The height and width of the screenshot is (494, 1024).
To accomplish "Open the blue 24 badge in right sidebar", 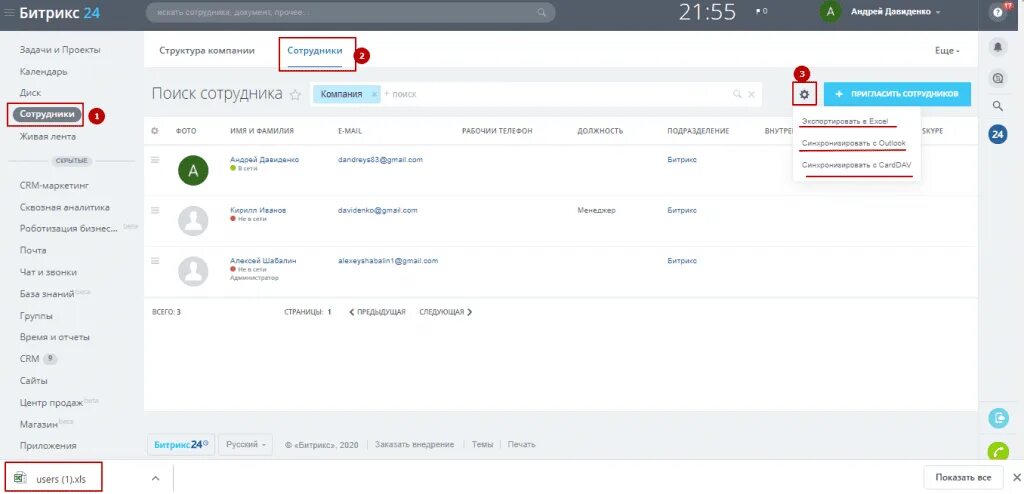I will [997, 135].
